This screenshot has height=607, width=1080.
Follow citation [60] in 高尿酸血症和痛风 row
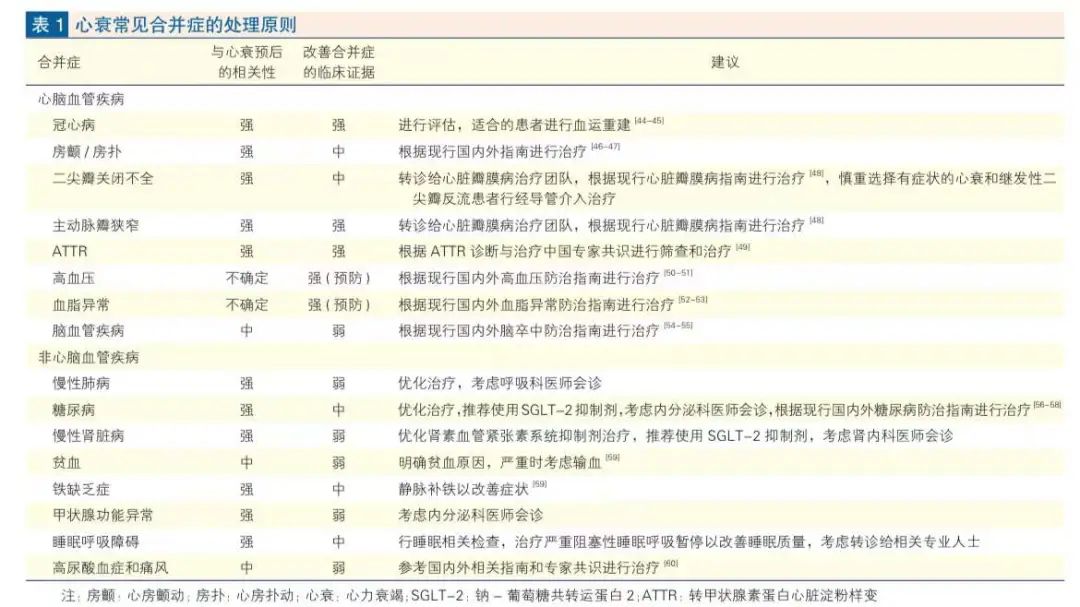pyautogui.click(x=670, y=565)
